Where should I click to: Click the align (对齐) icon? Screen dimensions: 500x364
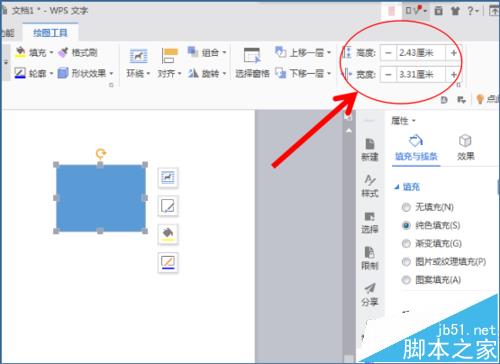[x=170, y=56]
